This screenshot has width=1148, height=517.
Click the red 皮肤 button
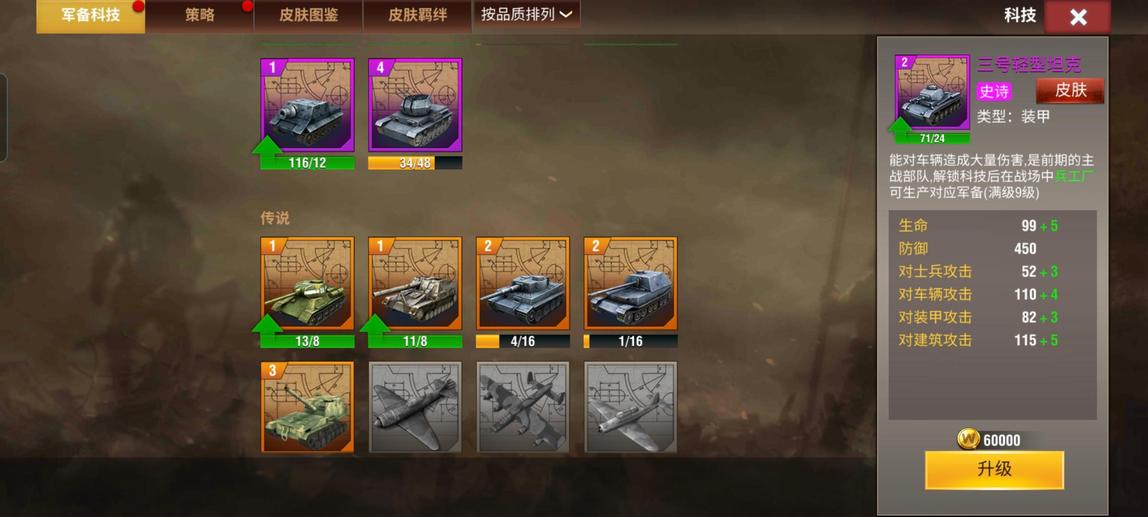(1070, 91)
